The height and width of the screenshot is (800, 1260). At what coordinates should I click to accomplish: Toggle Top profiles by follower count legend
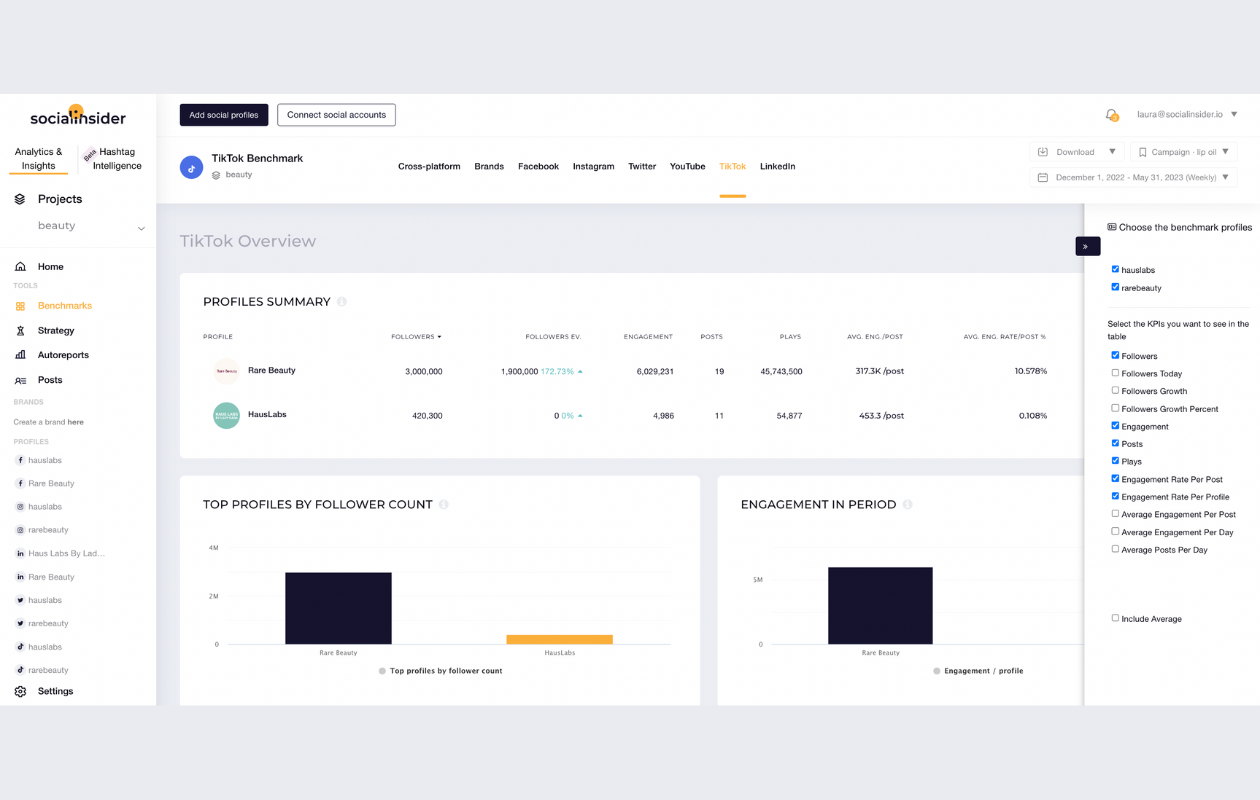pos(440,671)
